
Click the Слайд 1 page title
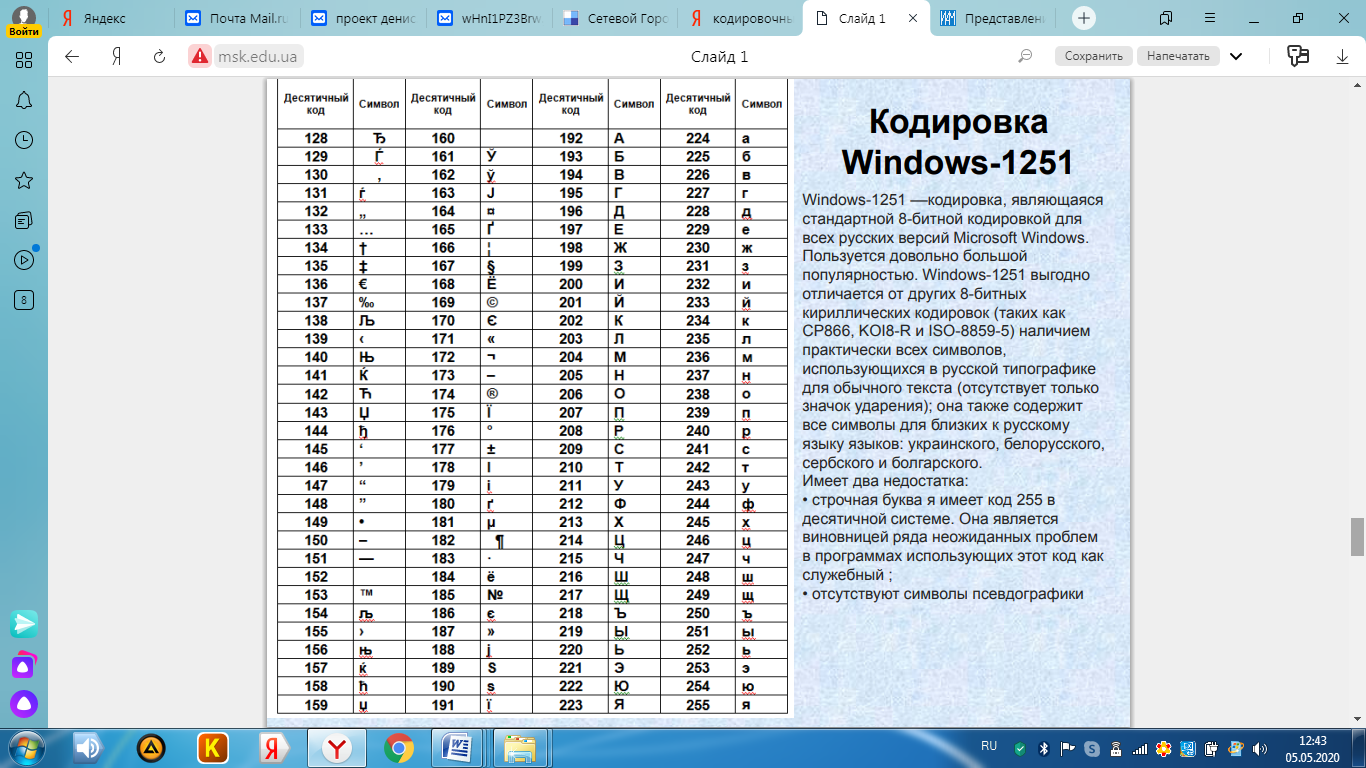(719, 56)
